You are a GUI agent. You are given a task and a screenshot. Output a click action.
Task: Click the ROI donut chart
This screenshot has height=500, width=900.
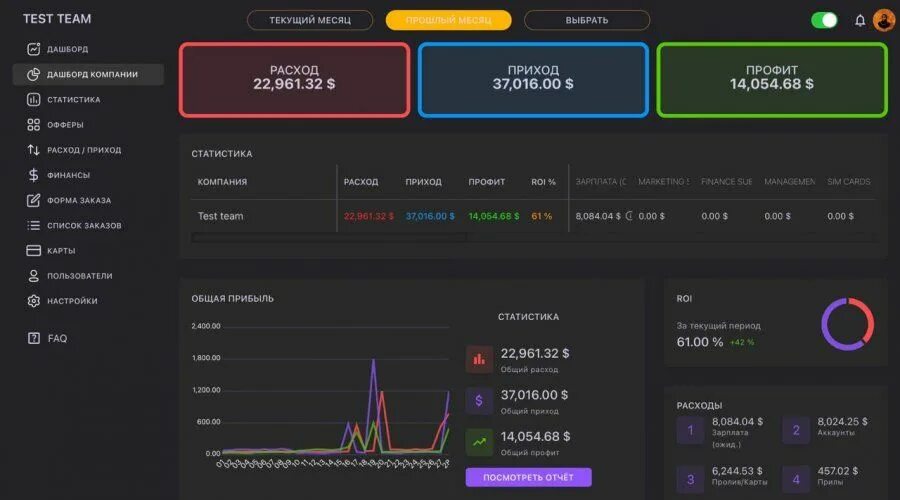(x=847, y=324)
